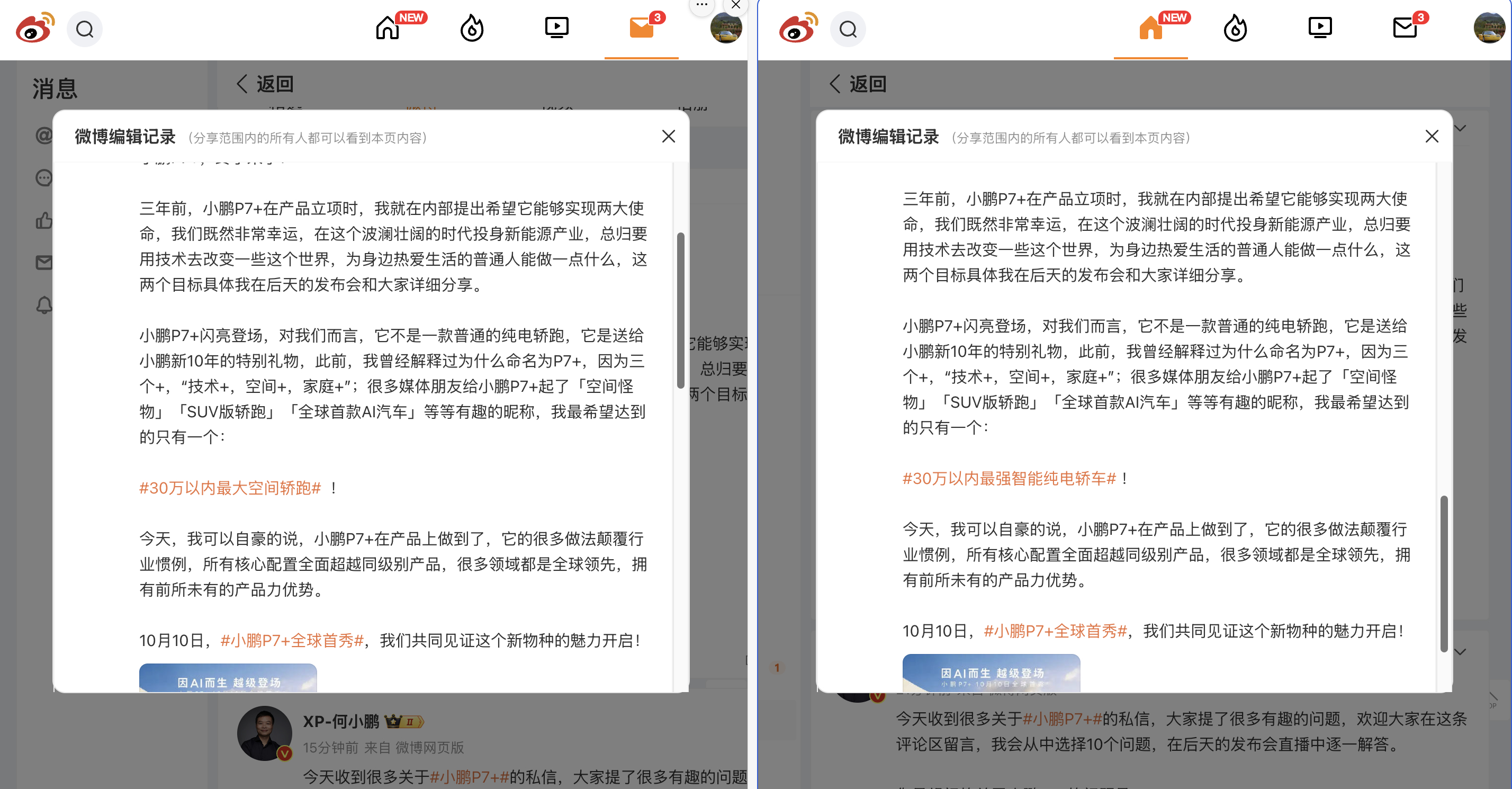Click the three-dots more button at top
This screenshot has width=1512, height=789.
[702, 5]
